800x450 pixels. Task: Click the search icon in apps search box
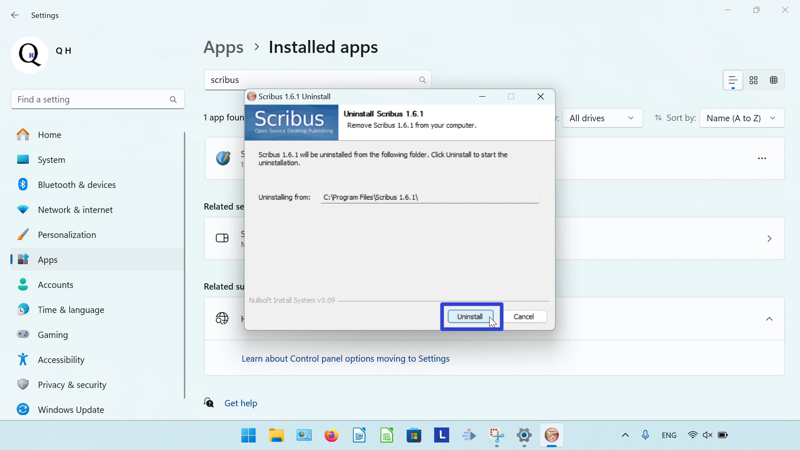422,80
